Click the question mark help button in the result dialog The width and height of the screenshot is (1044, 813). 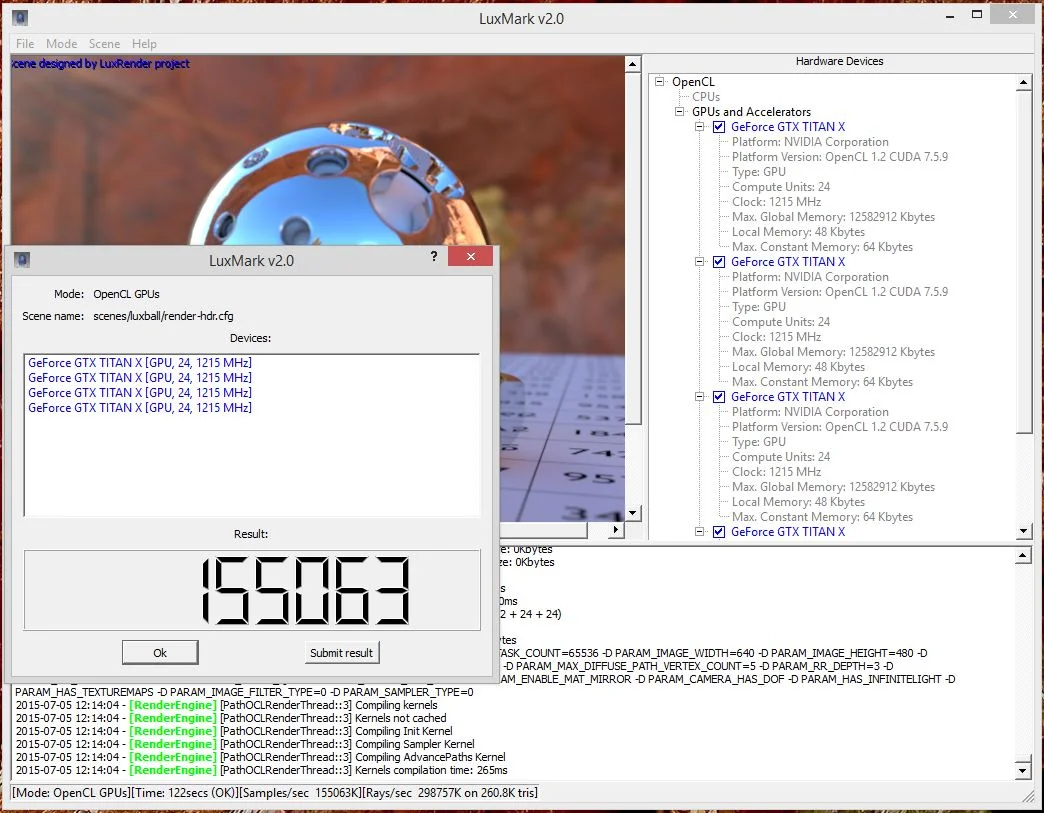[x=434, y=256]
